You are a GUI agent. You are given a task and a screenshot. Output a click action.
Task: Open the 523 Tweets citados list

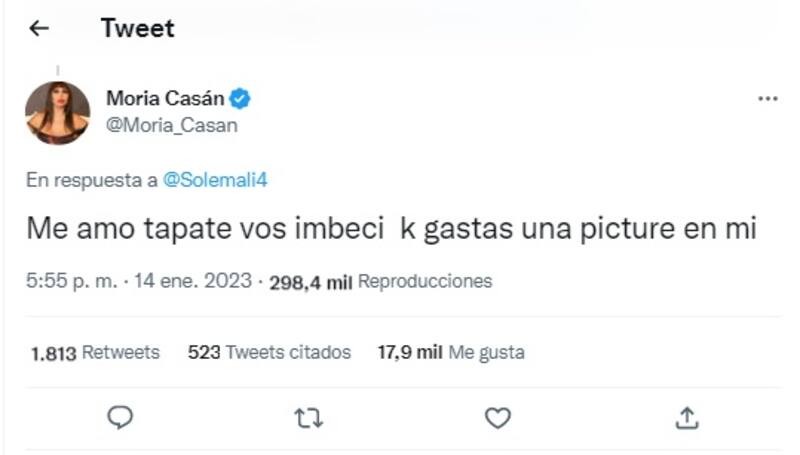269,352
